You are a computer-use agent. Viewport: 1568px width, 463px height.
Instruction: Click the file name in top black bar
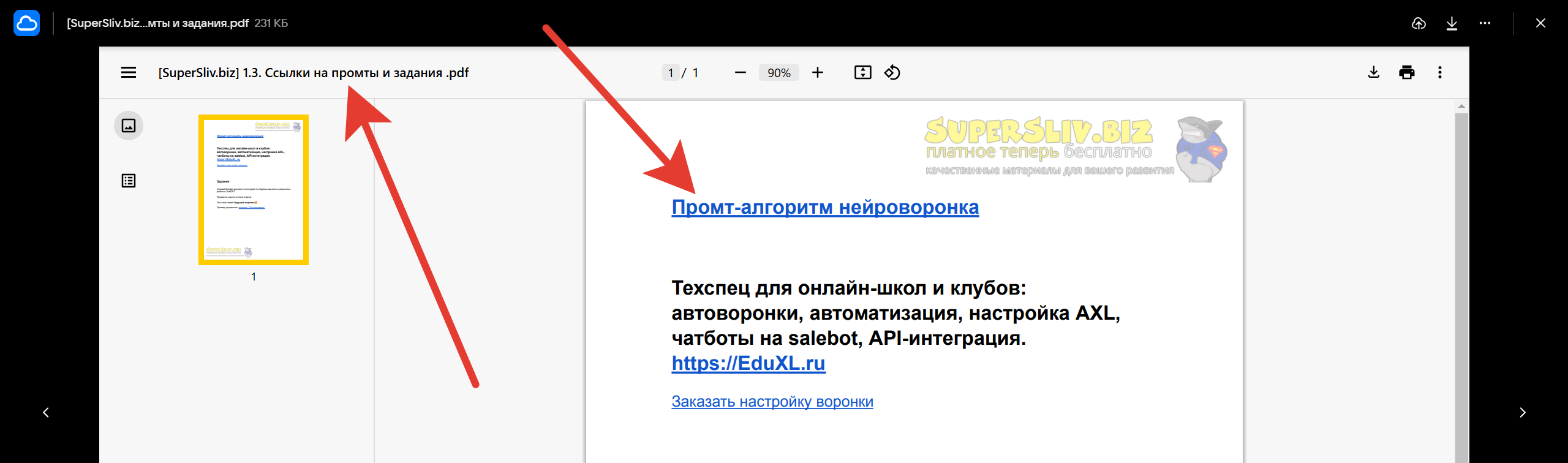click(158, 23)
